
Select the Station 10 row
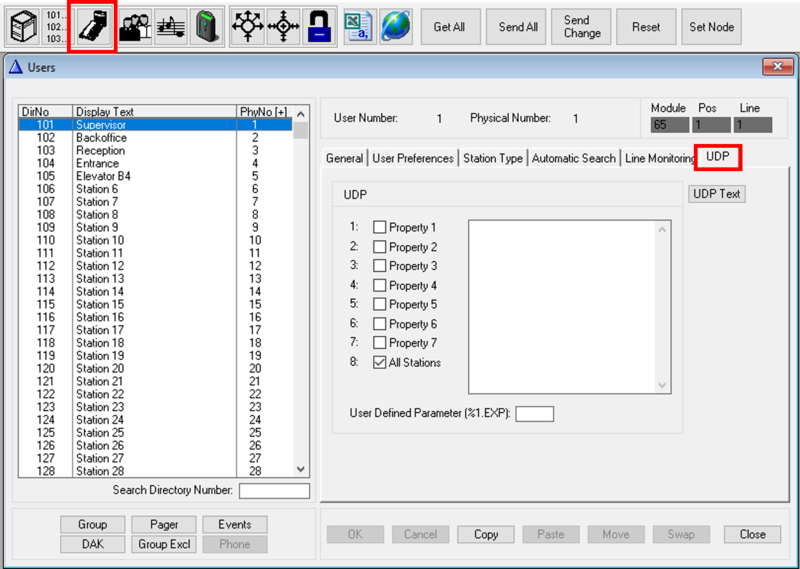pyautogui.click(x=155, y=240)
